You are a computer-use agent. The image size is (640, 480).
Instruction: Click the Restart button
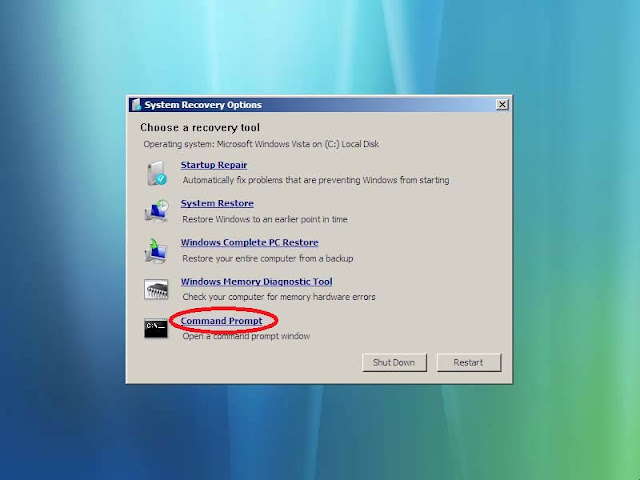pos(469,362)
